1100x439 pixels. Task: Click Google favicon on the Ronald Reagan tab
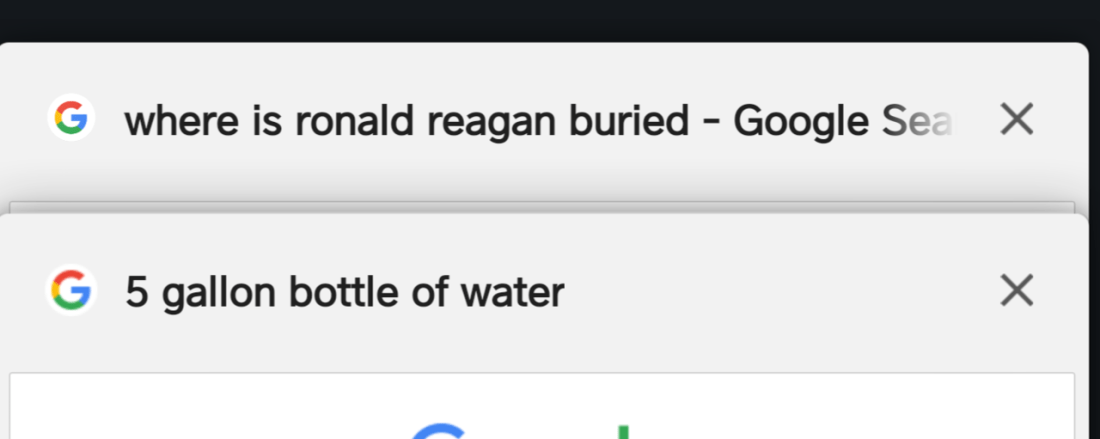tap(71, 120)
